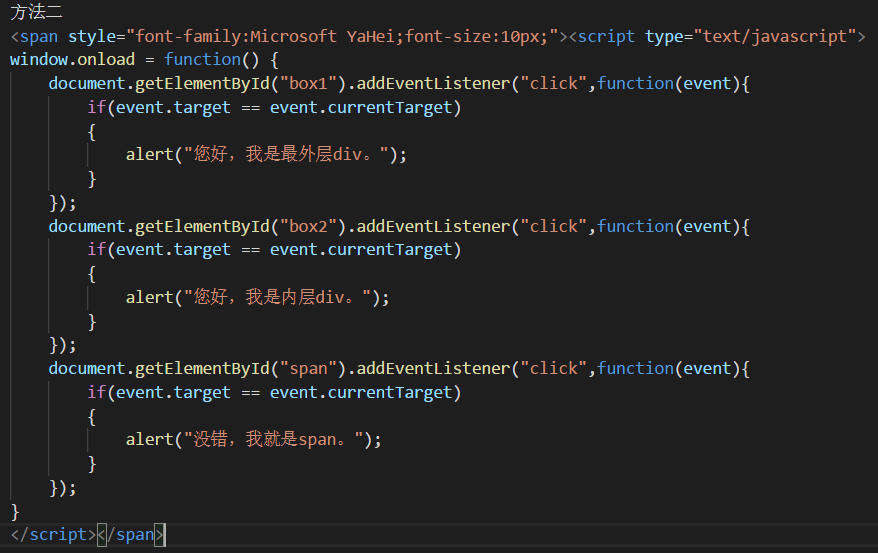Click the string "span" in getElementById
878x553 pixels.
pyautogui.click(x=308, y=368)
